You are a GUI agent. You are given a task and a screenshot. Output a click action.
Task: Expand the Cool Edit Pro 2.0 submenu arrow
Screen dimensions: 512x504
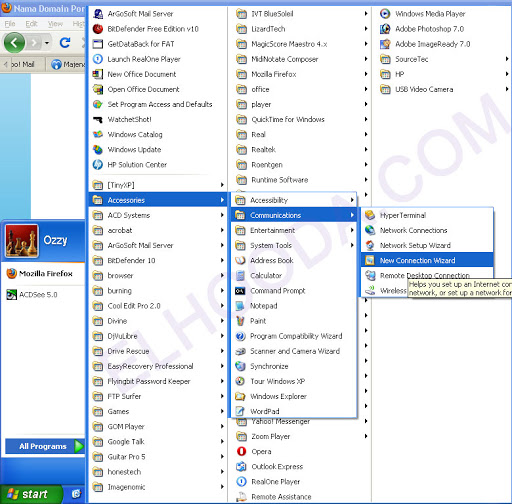pos(222,306)
